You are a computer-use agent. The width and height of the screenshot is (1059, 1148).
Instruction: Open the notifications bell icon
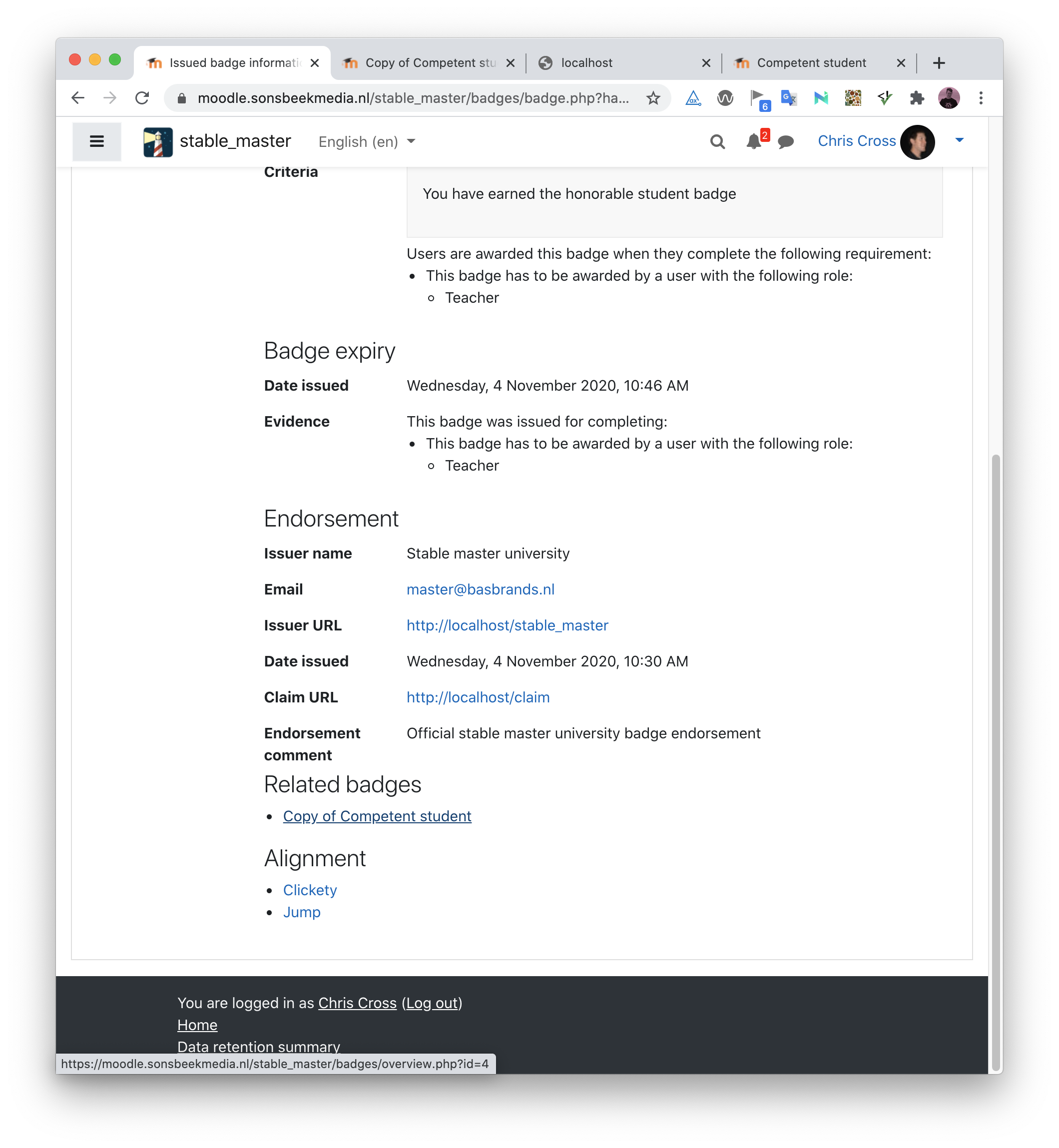[x=754, y=141]
